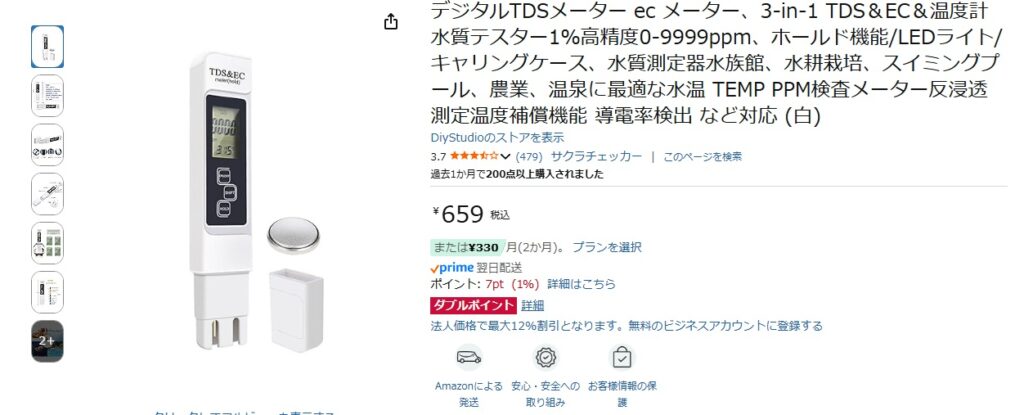The image size is (1024, 415).
Task: Open the 2+ more images thumbnail
Action: [x=47, y=340]
